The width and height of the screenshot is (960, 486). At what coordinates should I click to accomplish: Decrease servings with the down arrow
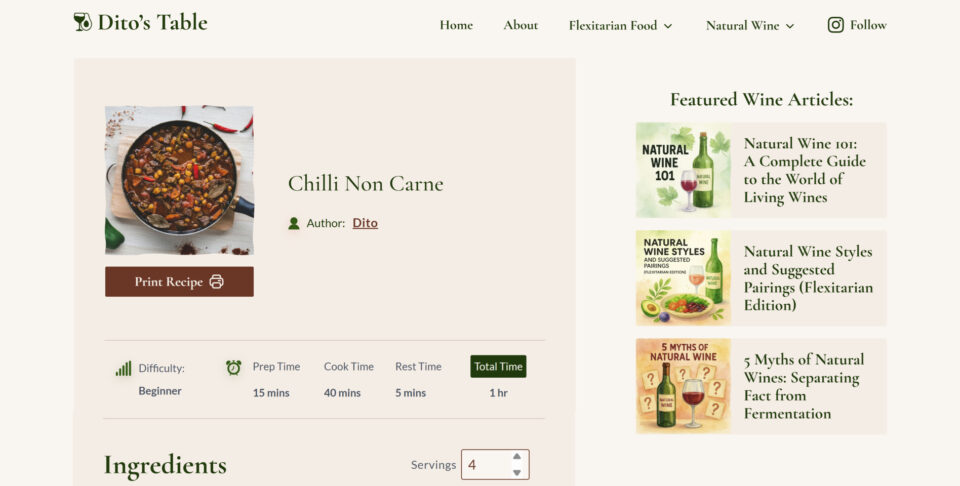point(517,473)
